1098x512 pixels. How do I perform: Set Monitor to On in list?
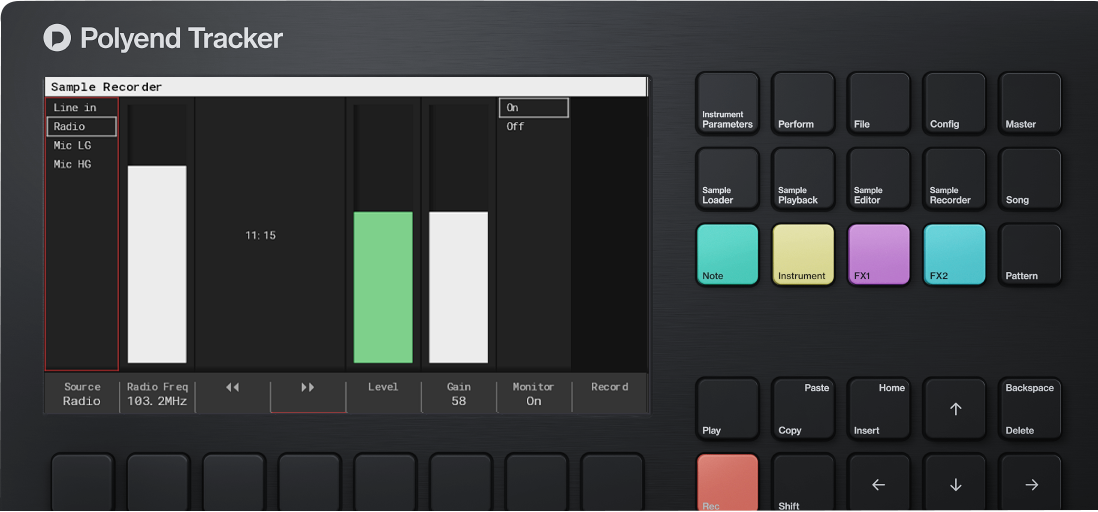click(534, 108)
